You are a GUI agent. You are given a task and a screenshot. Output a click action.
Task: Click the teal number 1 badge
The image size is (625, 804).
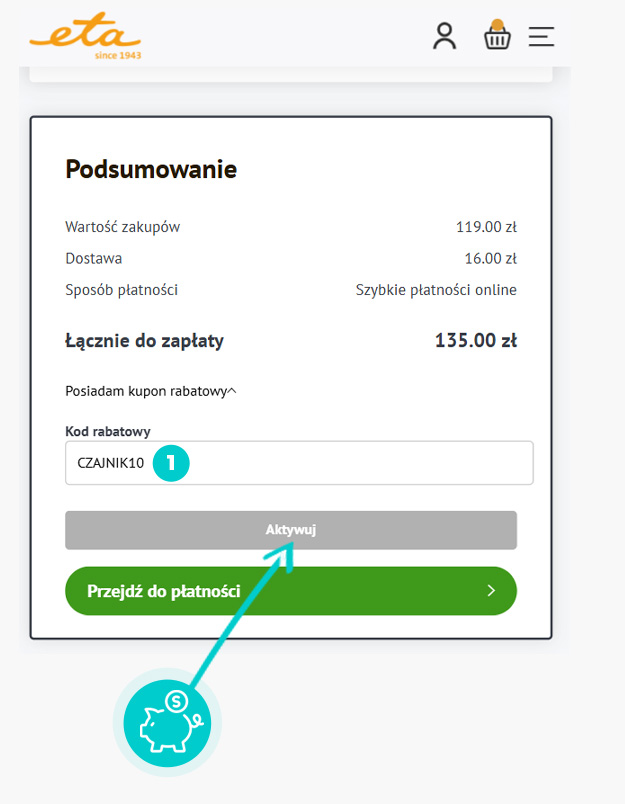click(x=172, y=463)
